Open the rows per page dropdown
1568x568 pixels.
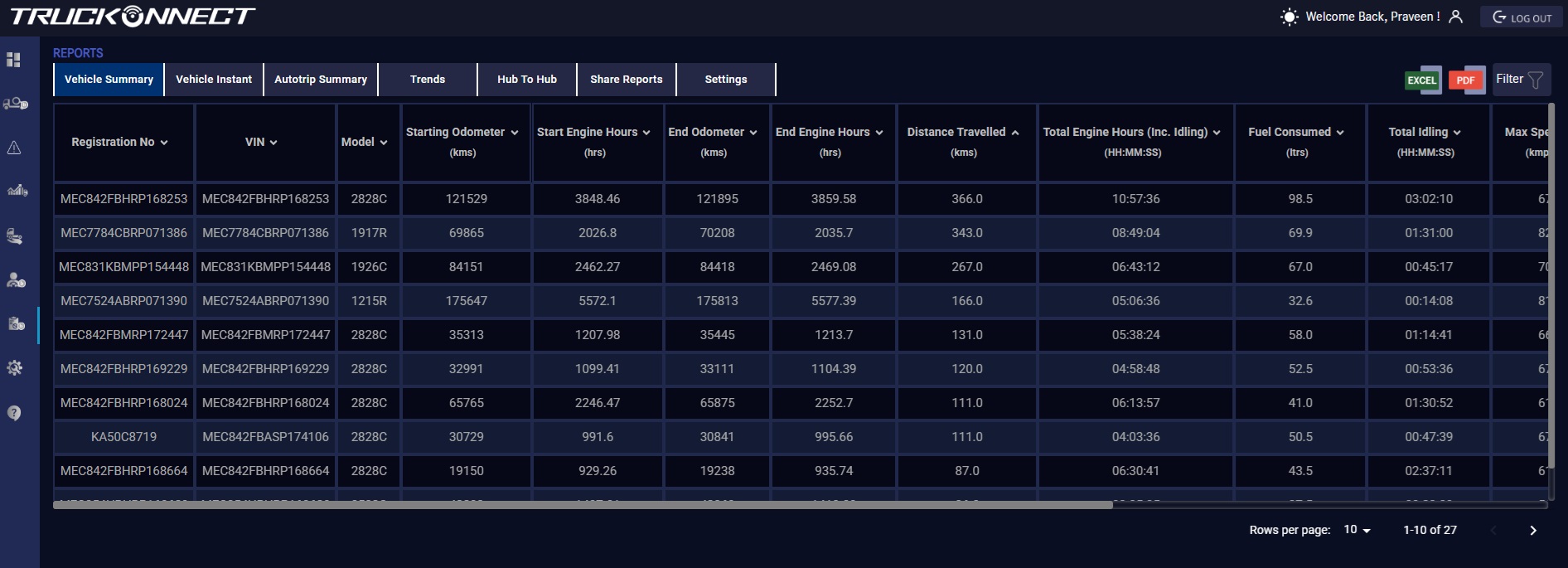pos(1357,530)
